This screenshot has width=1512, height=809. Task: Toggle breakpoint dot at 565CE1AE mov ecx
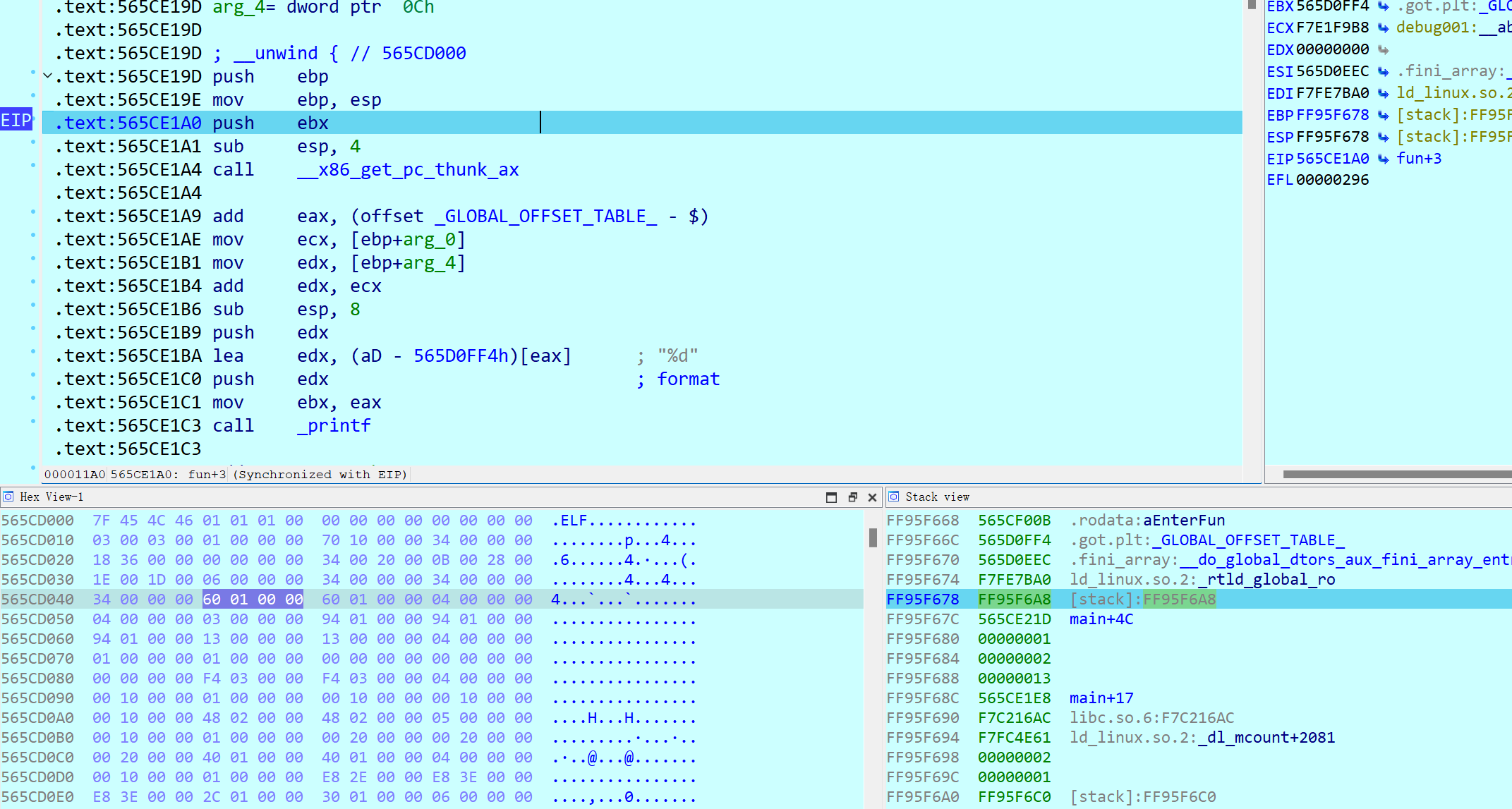point(33,236)
